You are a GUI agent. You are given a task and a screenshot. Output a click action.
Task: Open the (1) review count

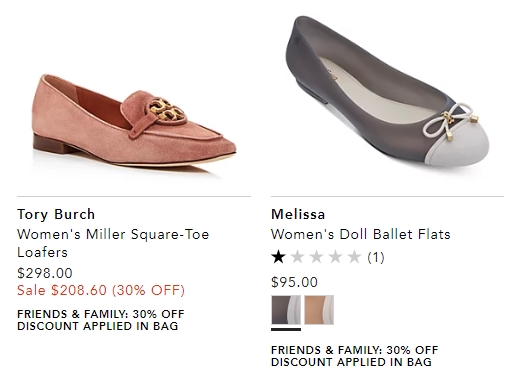[376, 257]
